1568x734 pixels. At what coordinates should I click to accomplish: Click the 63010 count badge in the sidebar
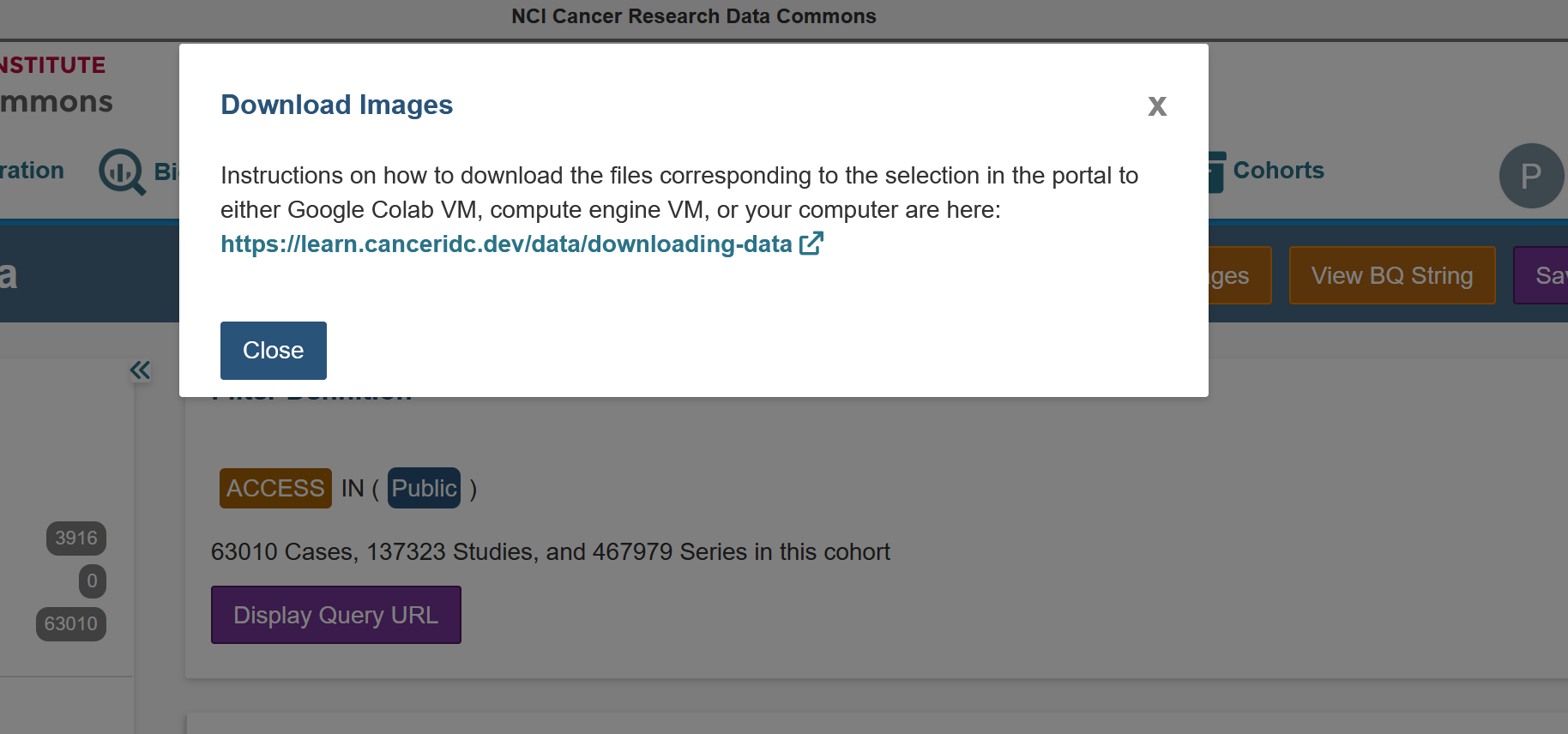[71, 624]
